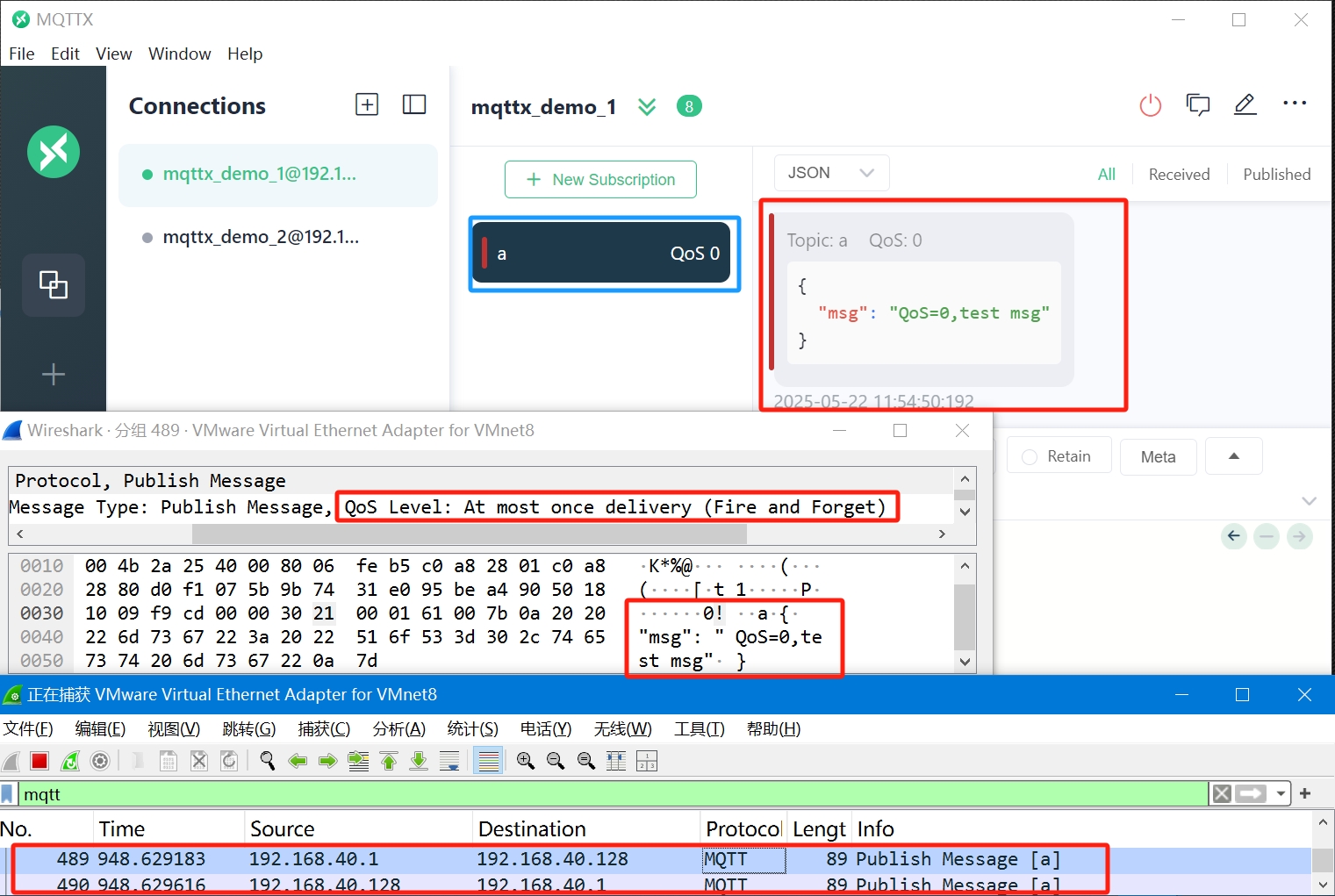This screenshot has height=896, width=1335.
Task: Open Help menu in MQTTX
Action: pyautogui.click(x=245, y=54)
